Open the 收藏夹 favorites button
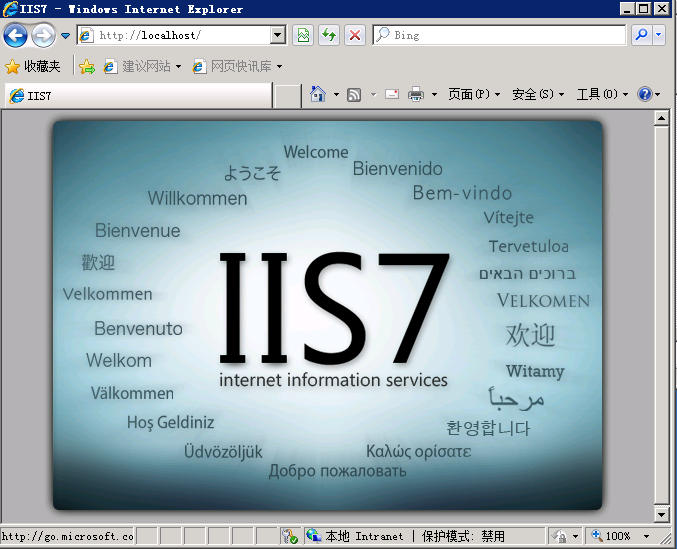 coord(32,66)
